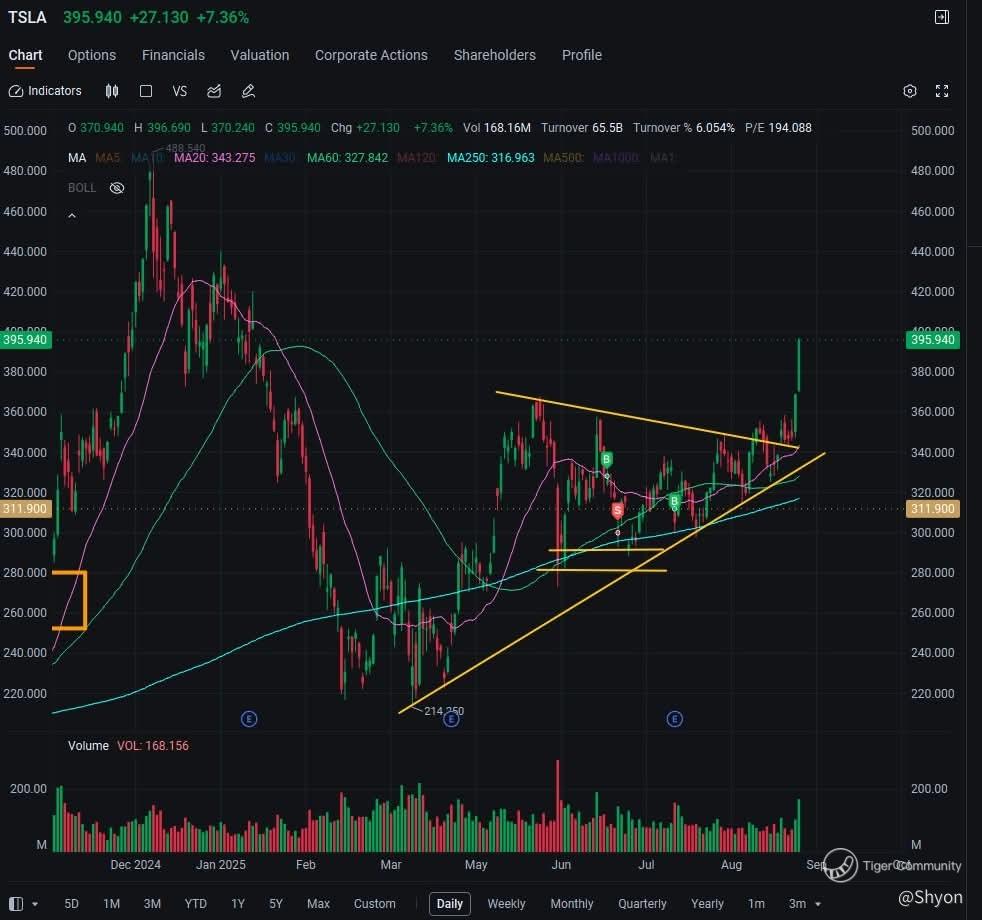The height and width of the screenshot is (920, 982).
Task: Click the panel collapse icon at top right
Action: pos(942,17)
